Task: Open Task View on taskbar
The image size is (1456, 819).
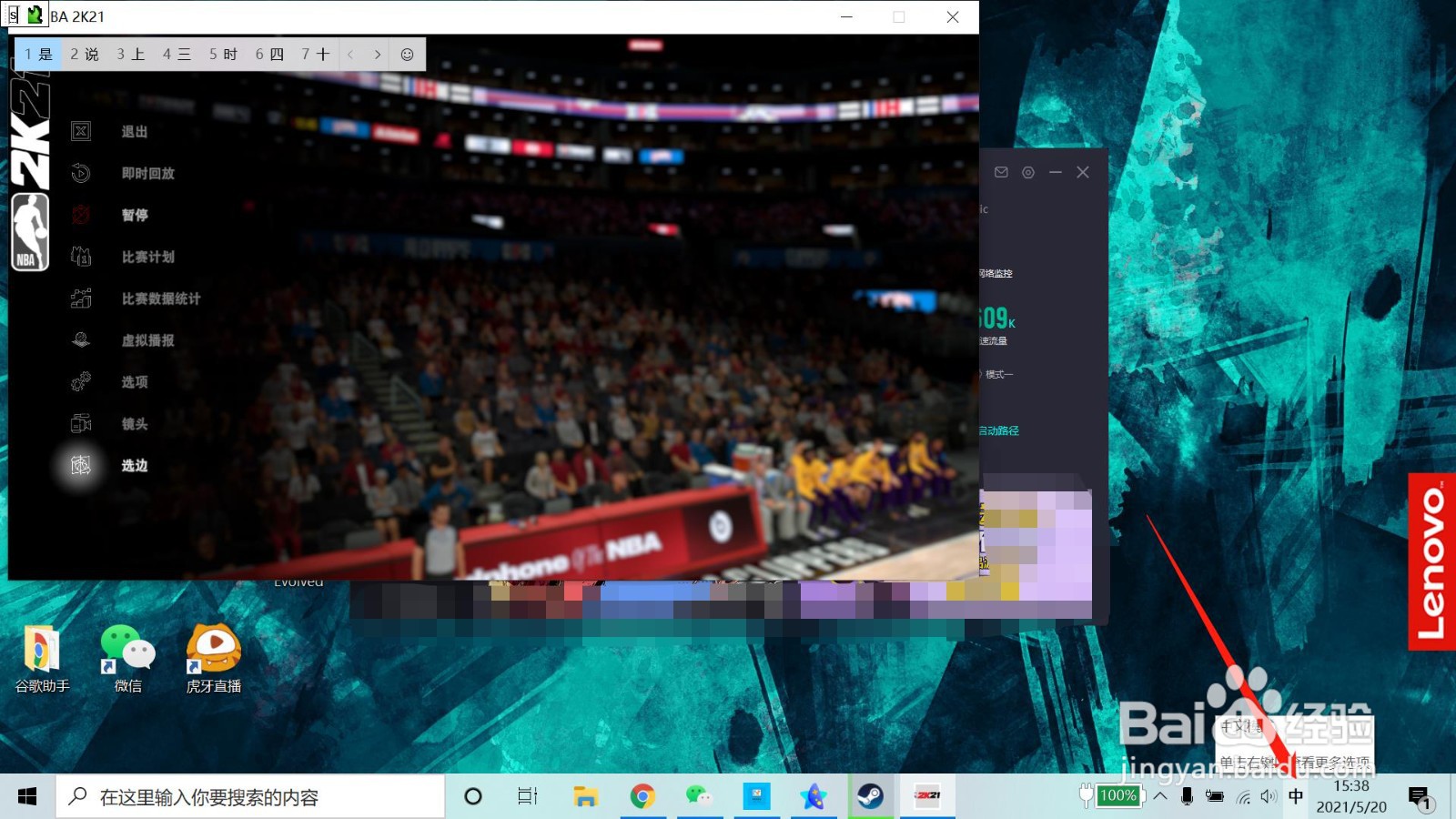Action: [x=528, y=797]
